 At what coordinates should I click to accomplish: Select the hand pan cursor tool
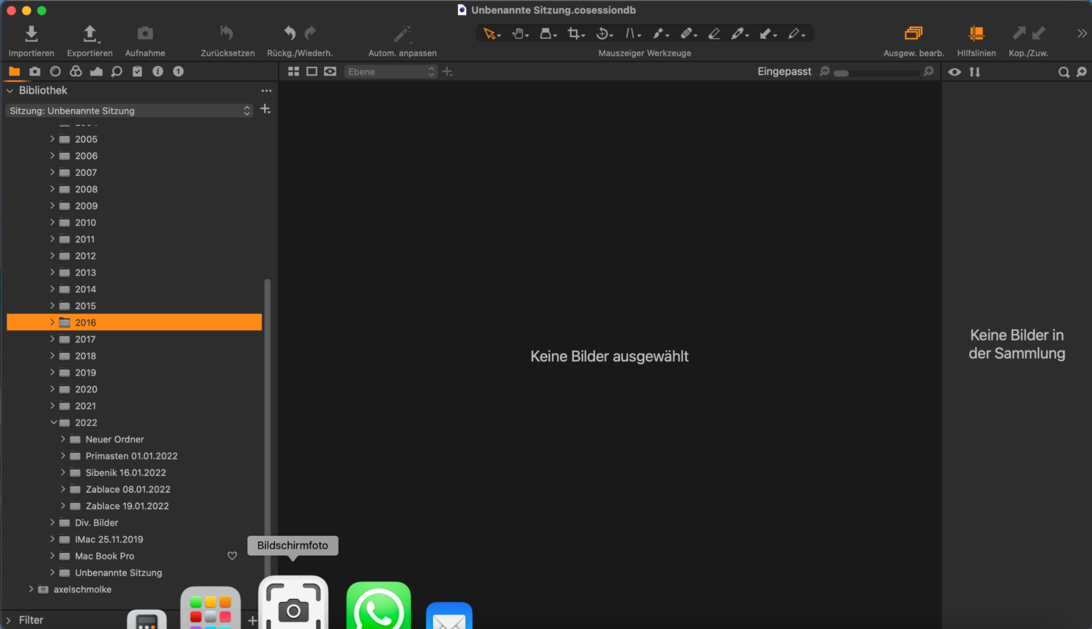(518, 34)
